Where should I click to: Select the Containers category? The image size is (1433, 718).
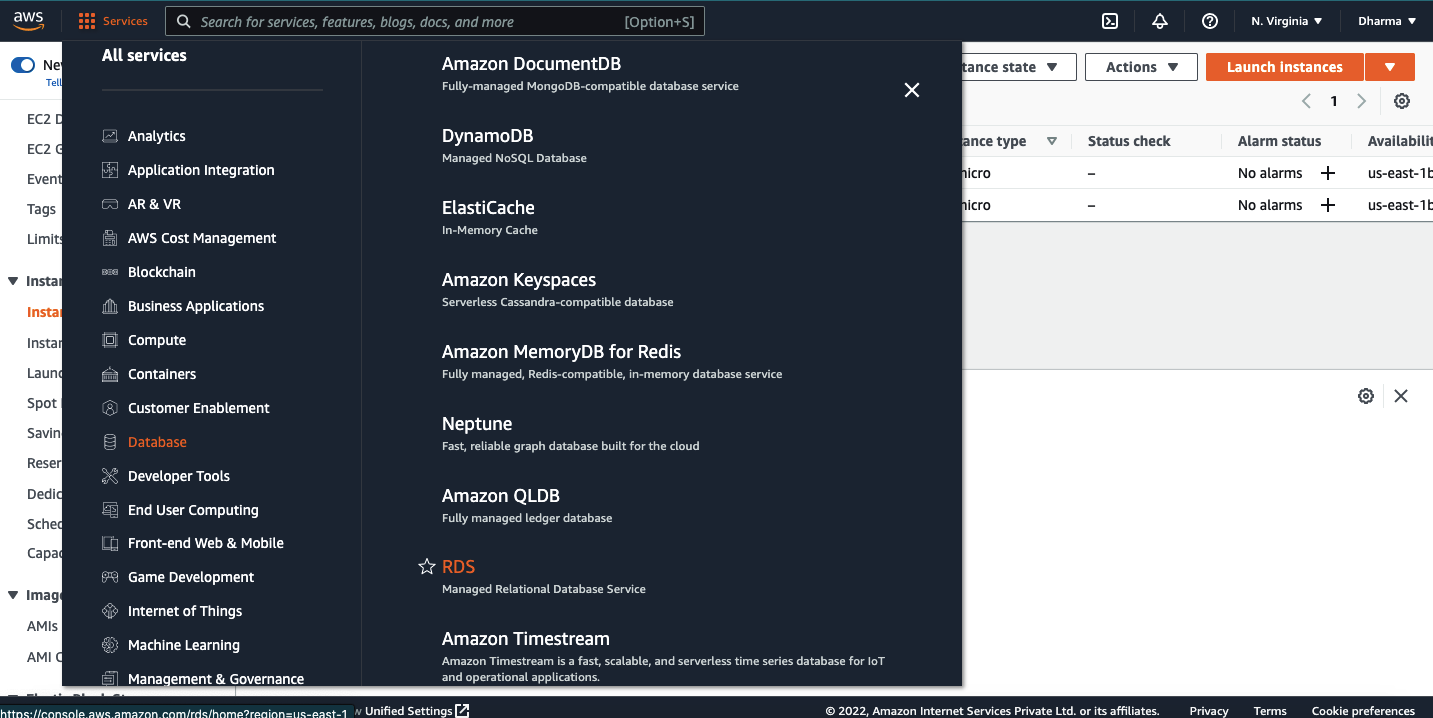[162, 374]
